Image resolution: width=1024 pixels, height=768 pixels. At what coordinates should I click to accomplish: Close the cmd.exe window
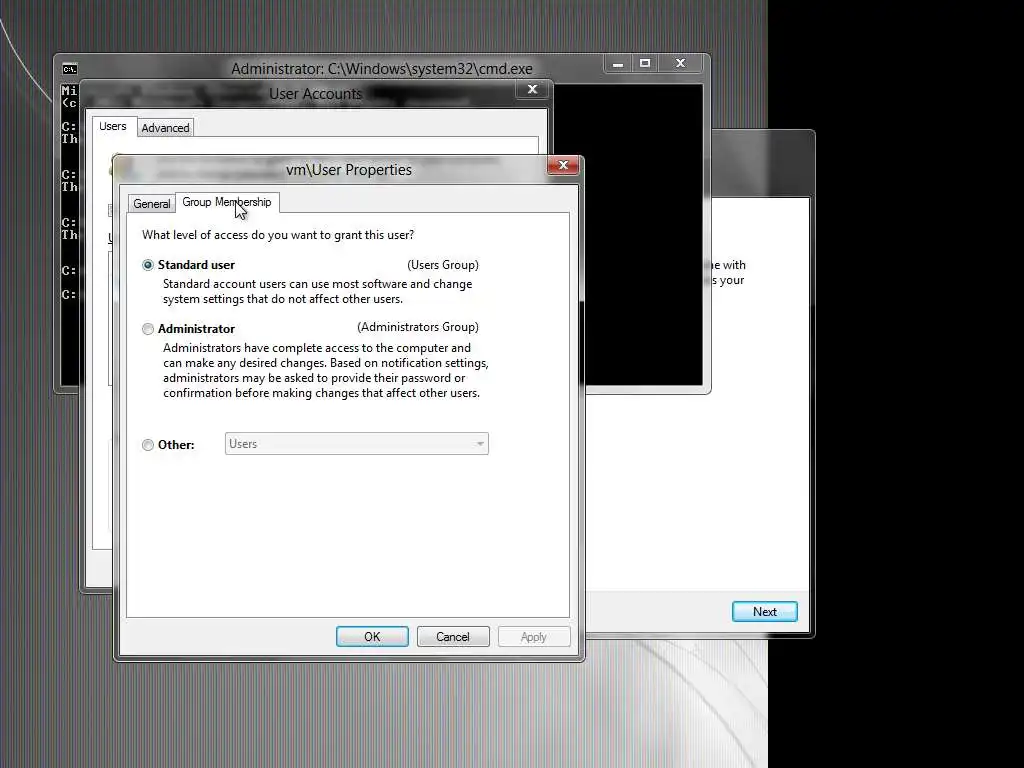click(x=680, y=63)
